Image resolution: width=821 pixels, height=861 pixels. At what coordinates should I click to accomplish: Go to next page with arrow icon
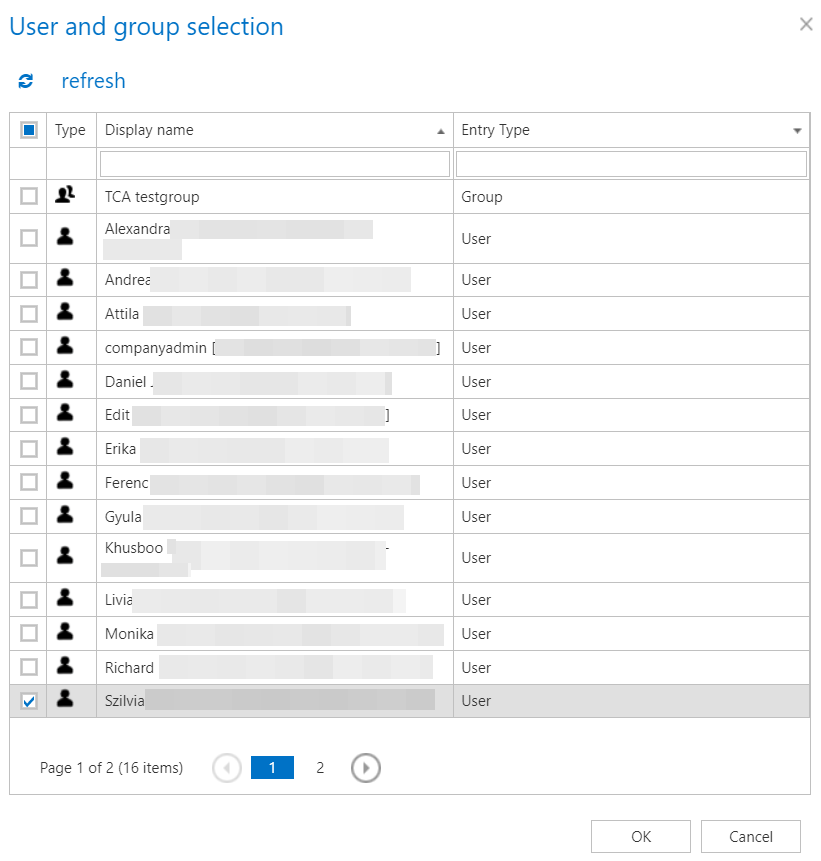coord(366,768)
